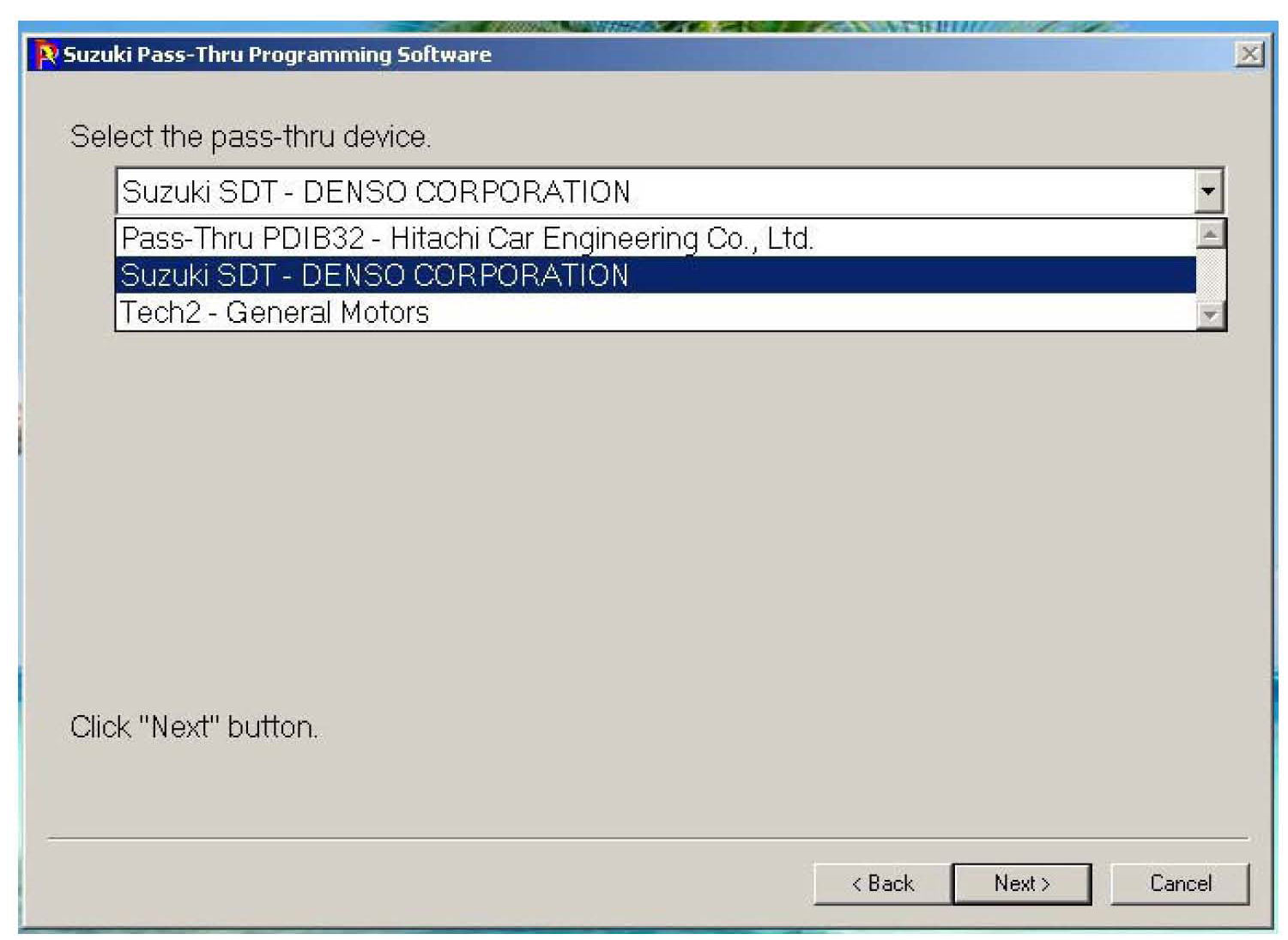Choose highlighted Suzuki SDT list entry
1288x940 pixels.
[375, 275]
